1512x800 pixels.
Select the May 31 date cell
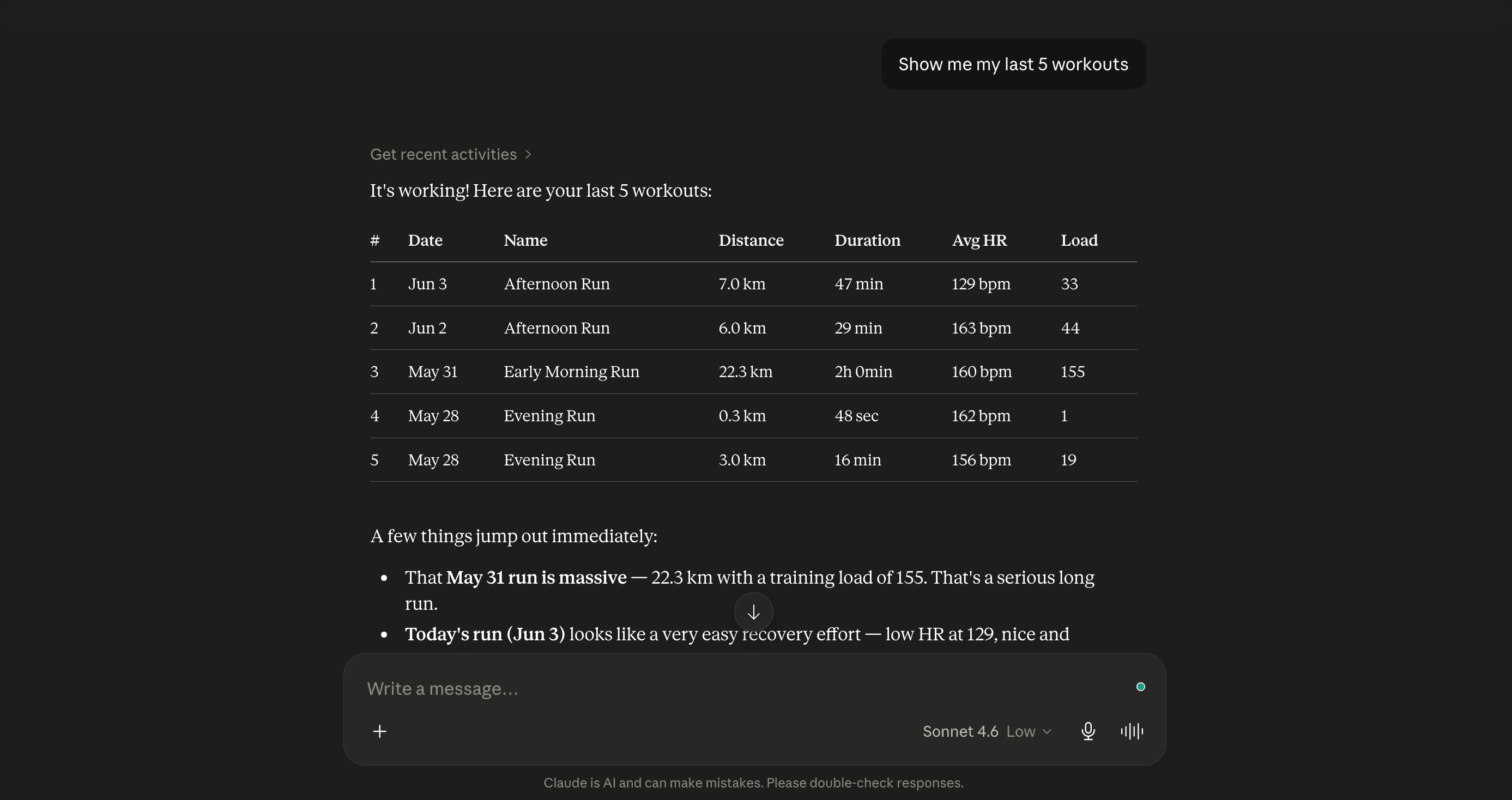pos(433,372)
